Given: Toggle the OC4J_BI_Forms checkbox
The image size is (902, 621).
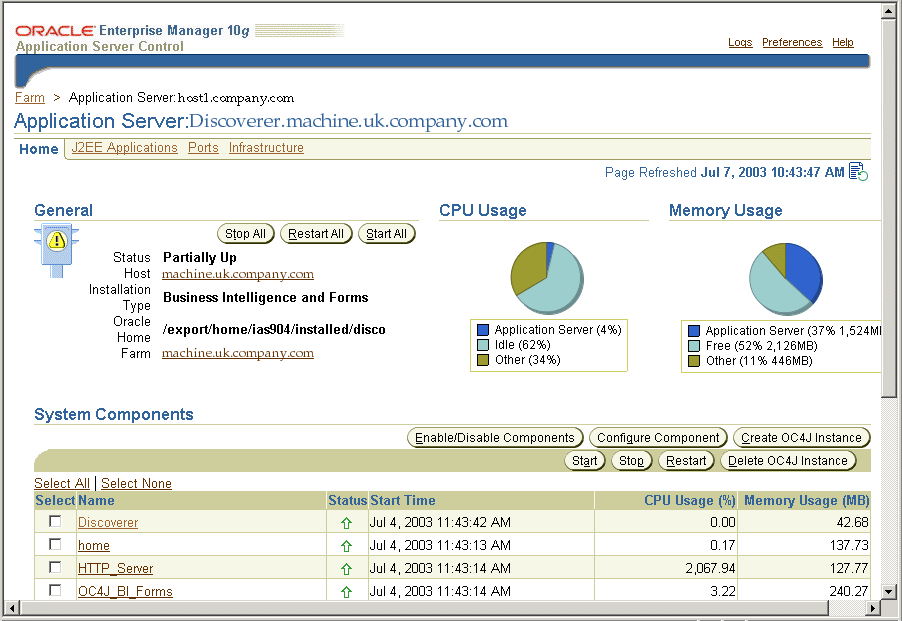Looking at the screenshot, I should tap(55, 591).
